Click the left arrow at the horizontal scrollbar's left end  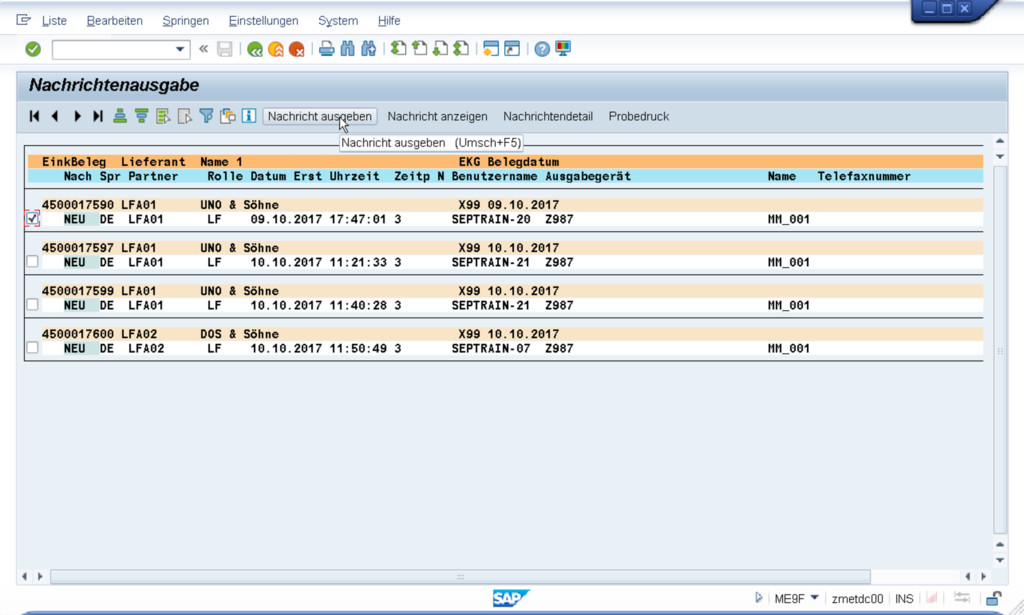coord(24,576)
